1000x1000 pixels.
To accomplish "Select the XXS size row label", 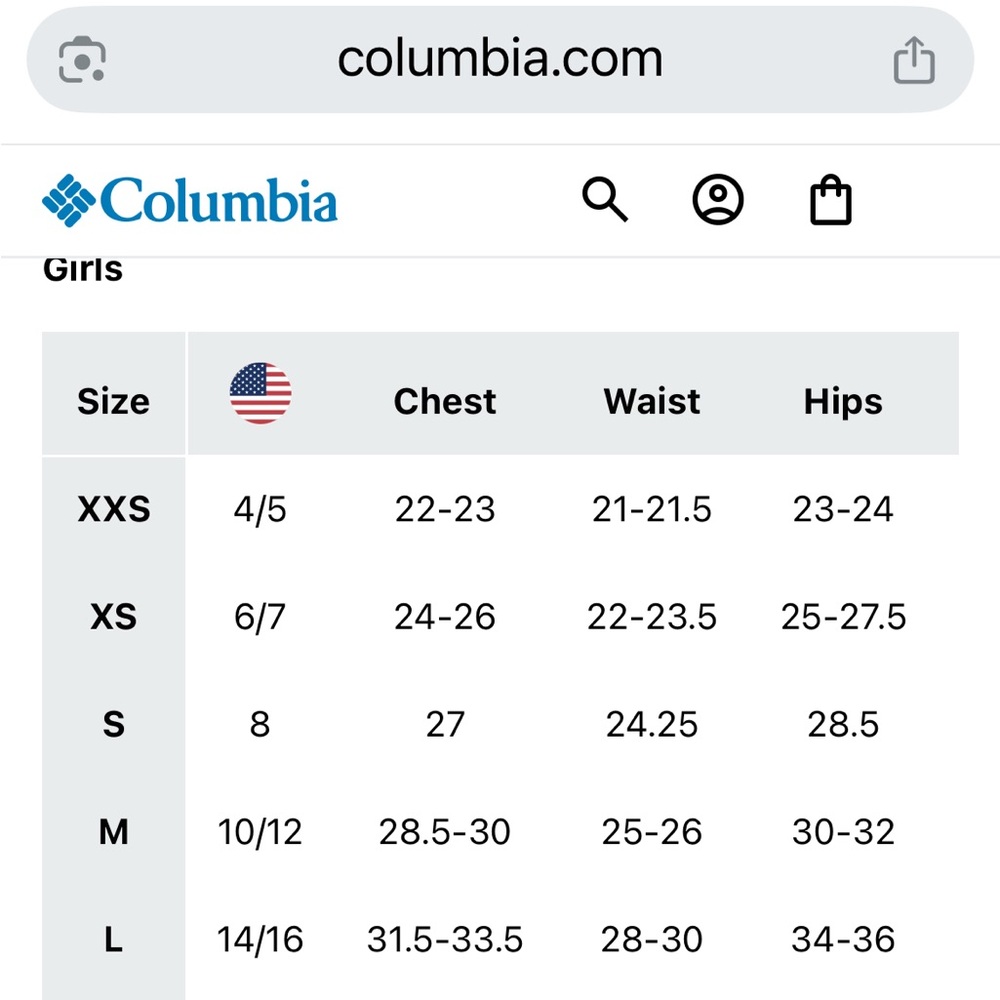I will pyautogui.click(x=114, y=509).
